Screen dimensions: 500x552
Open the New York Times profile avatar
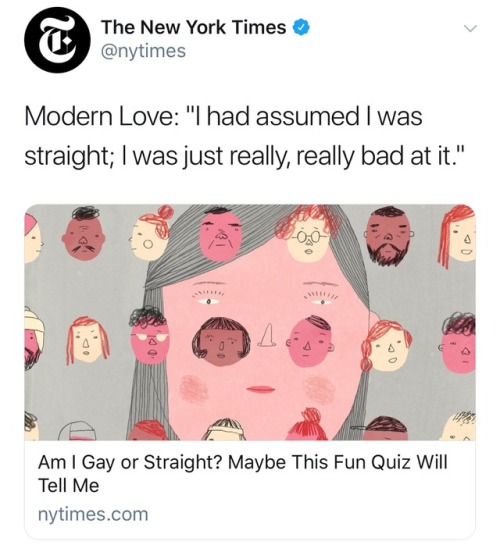pyautogui.click(x=57, y=40)
